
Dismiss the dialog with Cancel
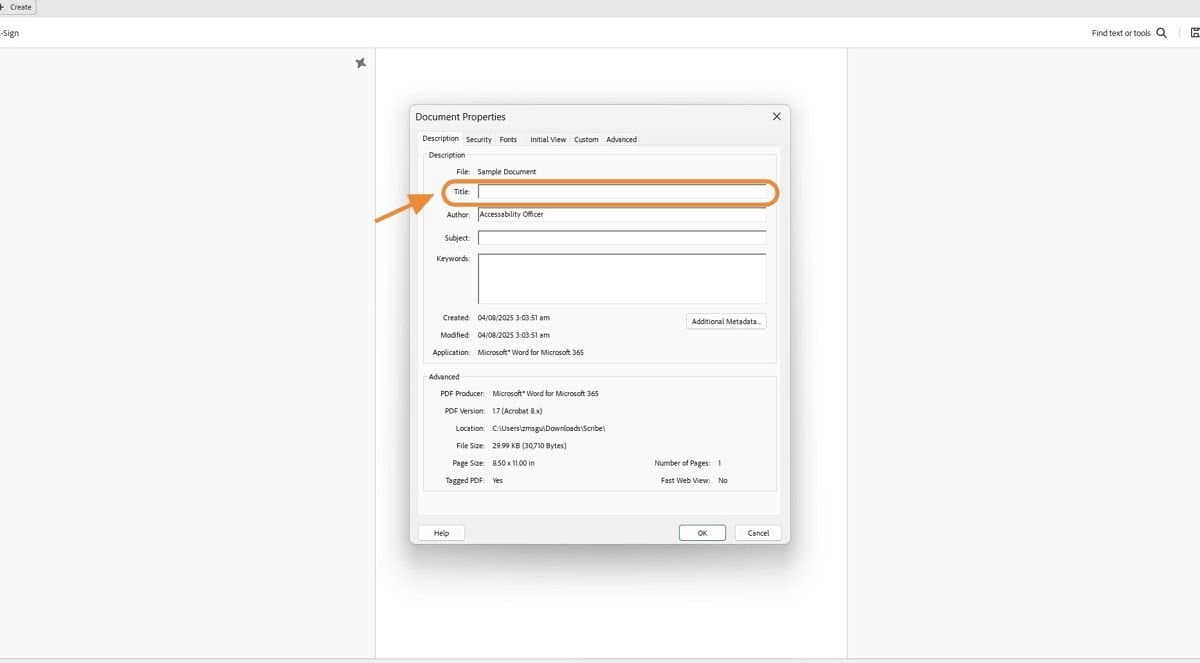757,532
